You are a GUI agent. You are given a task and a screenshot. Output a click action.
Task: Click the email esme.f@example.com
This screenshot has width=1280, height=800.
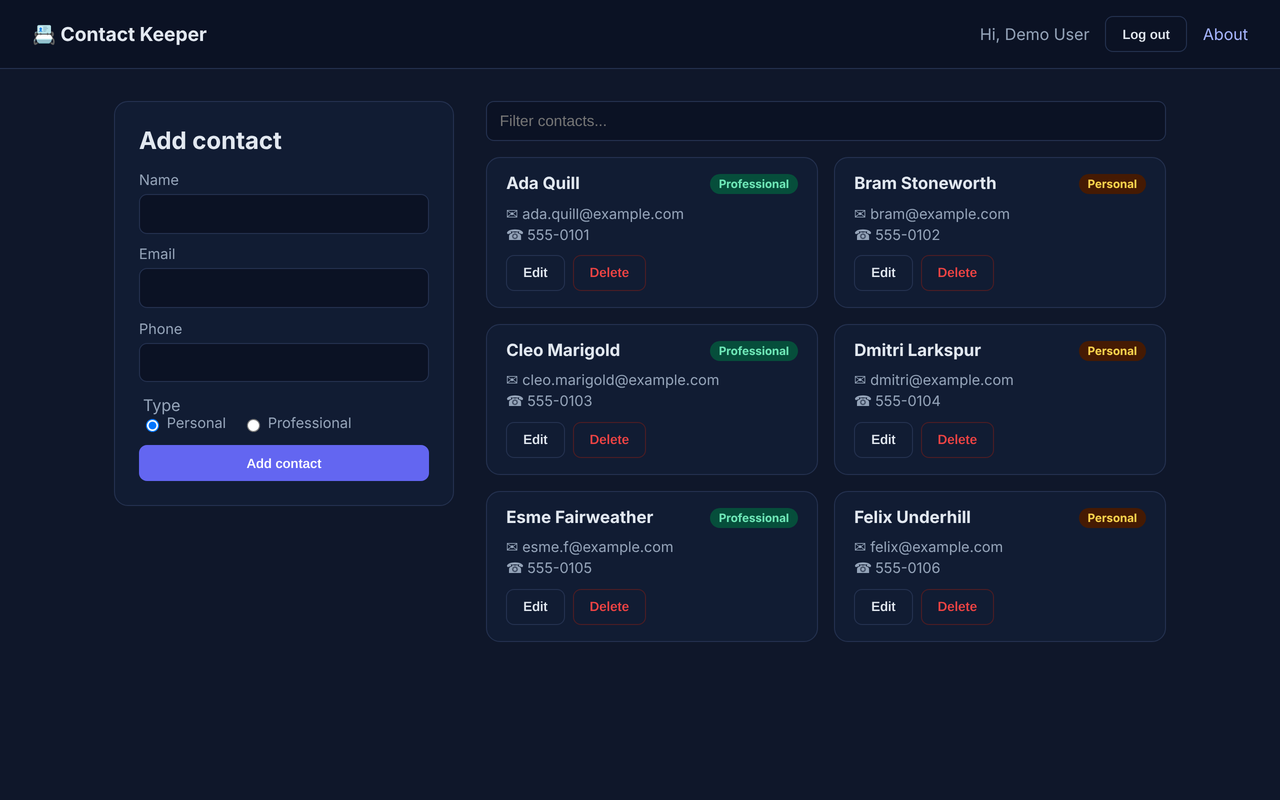[597, 547]
